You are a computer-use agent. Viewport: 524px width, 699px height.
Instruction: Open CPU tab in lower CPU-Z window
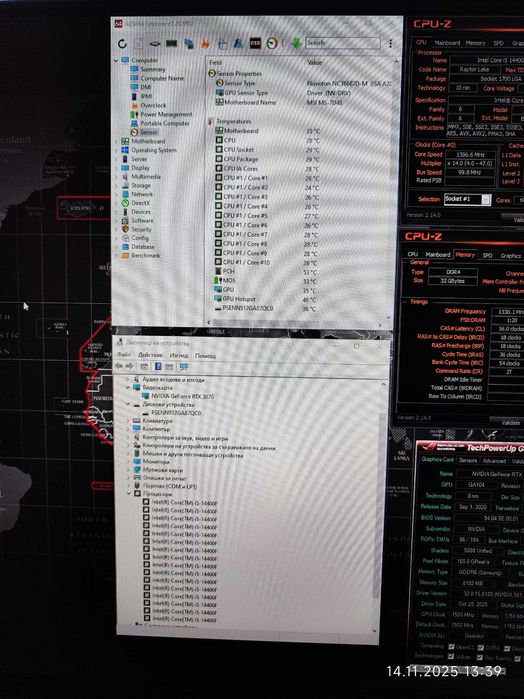(x=413, y=254)
